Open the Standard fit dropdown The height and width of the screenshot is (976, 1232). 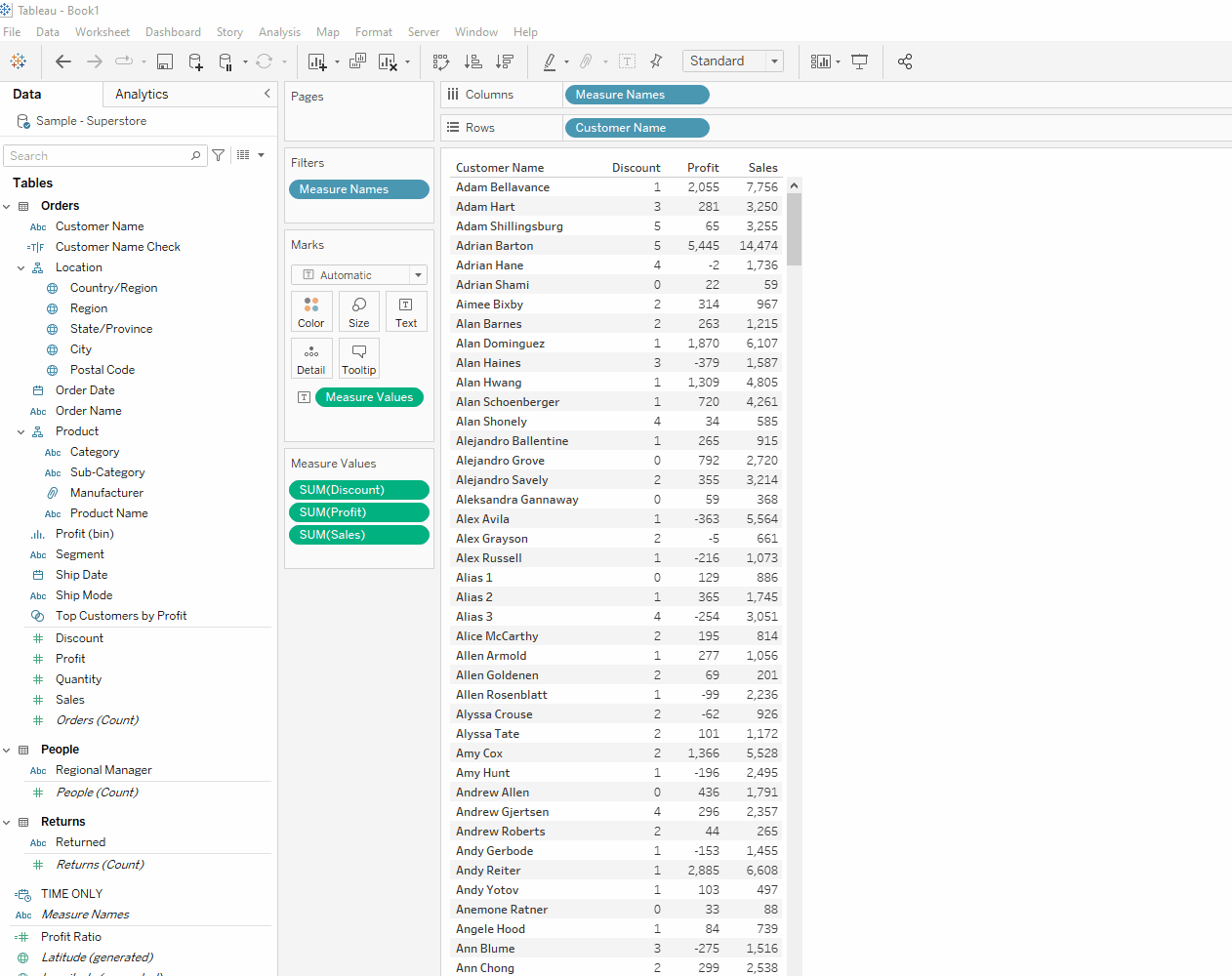pos(733,61)
